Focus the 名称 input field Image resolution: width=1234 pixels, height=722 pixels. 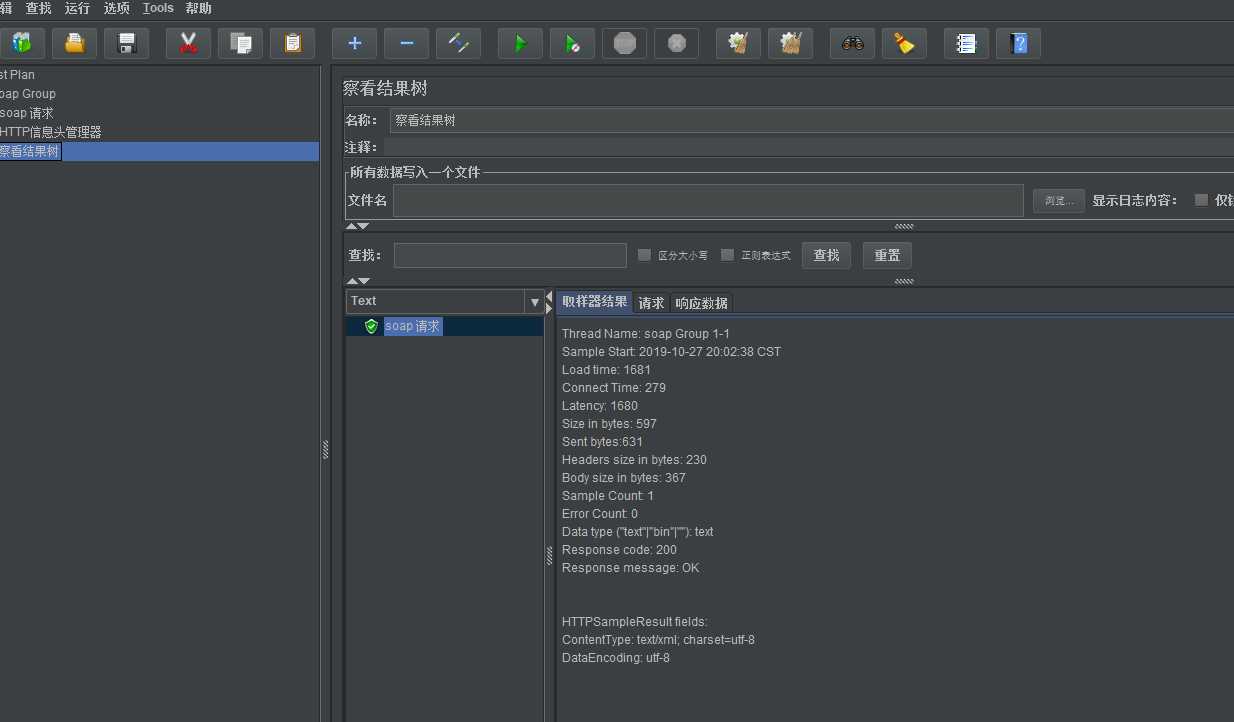pos(812,120)
